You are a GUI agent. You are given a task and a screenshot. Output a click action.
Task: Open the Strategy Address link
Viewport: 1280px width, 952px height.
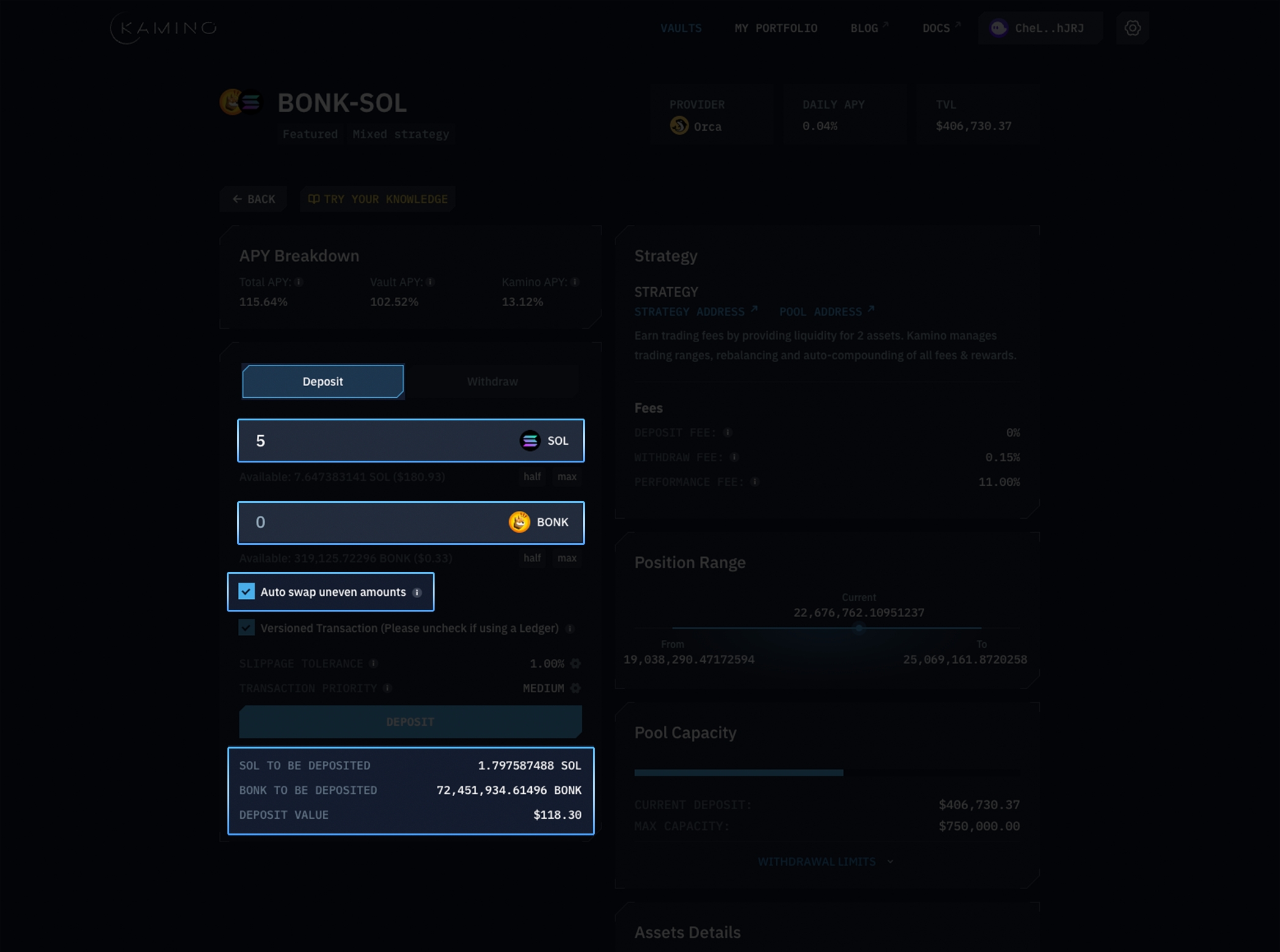pos(691,311)
